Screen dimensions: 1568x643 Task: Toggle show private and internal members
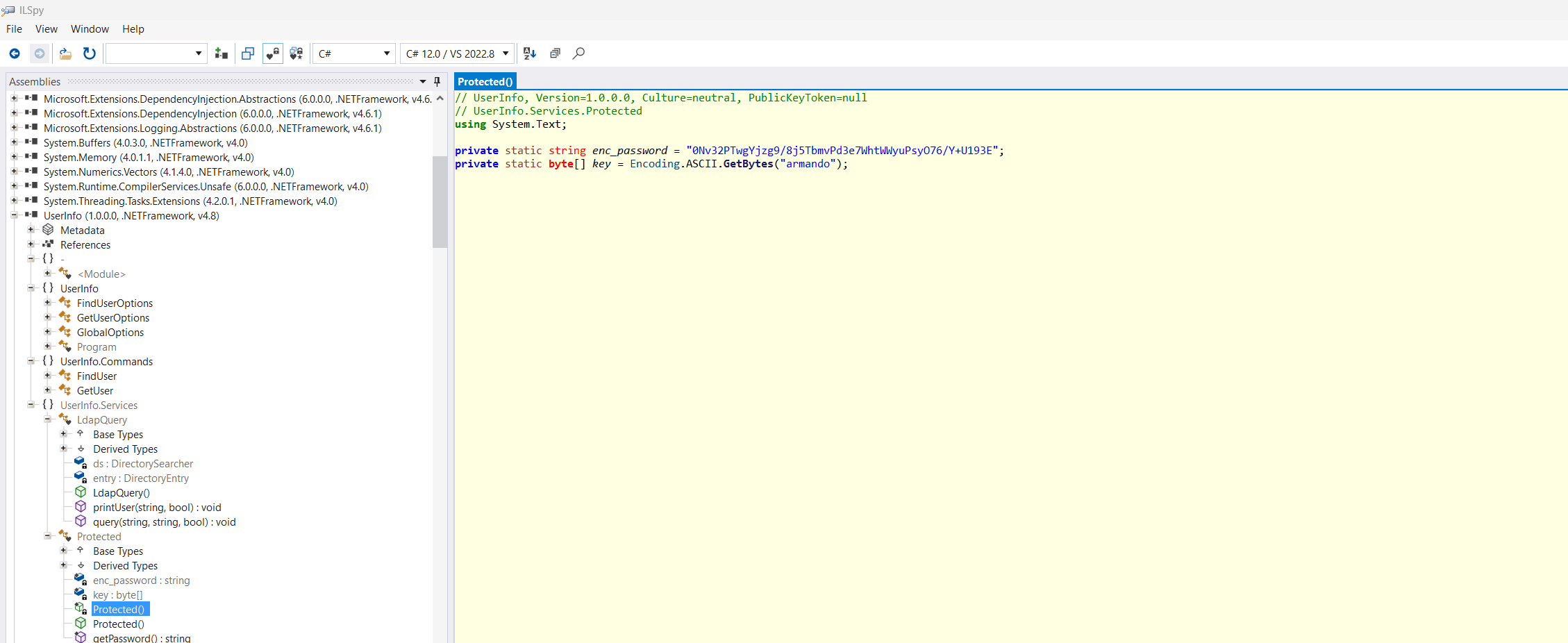(x=273, y=53)
